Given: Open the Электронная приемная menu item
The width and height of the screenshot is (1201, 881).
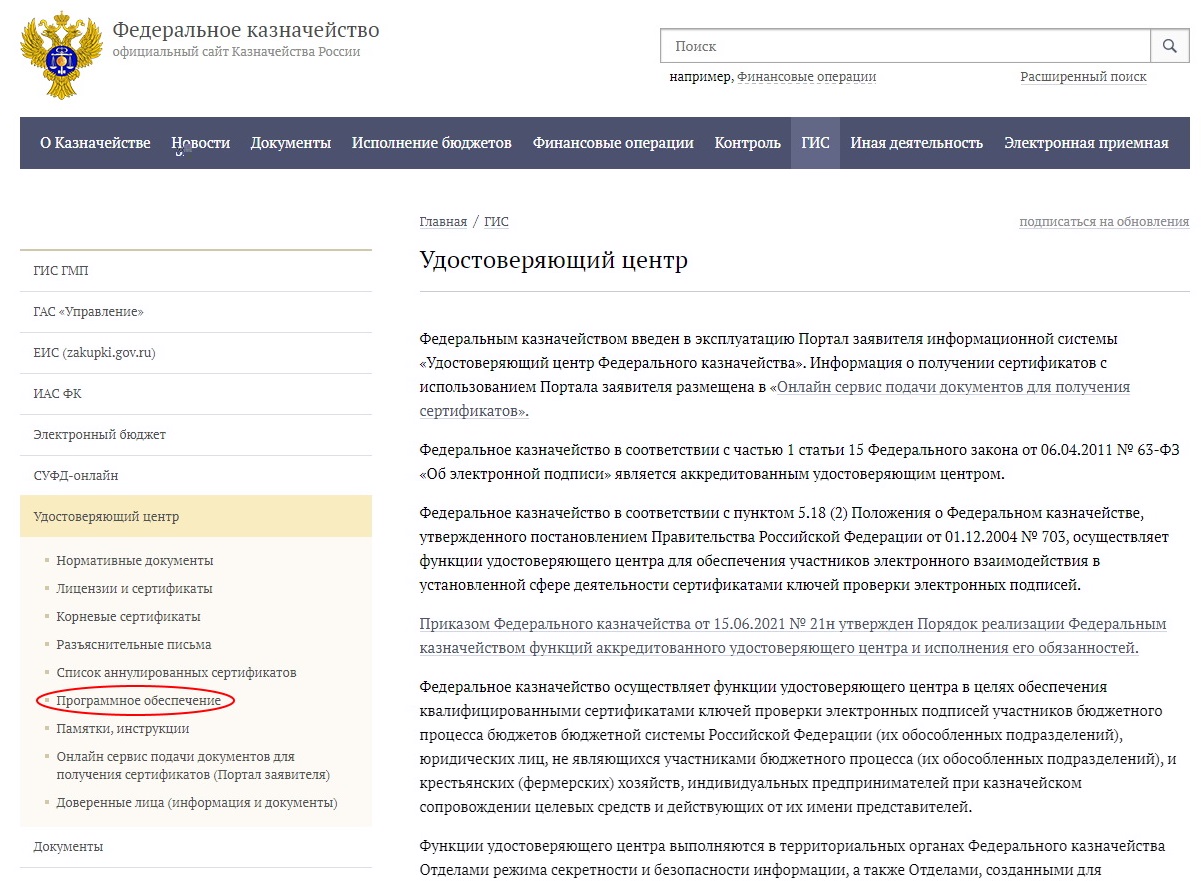Looking at the screenshot, I should [1086, 143].
